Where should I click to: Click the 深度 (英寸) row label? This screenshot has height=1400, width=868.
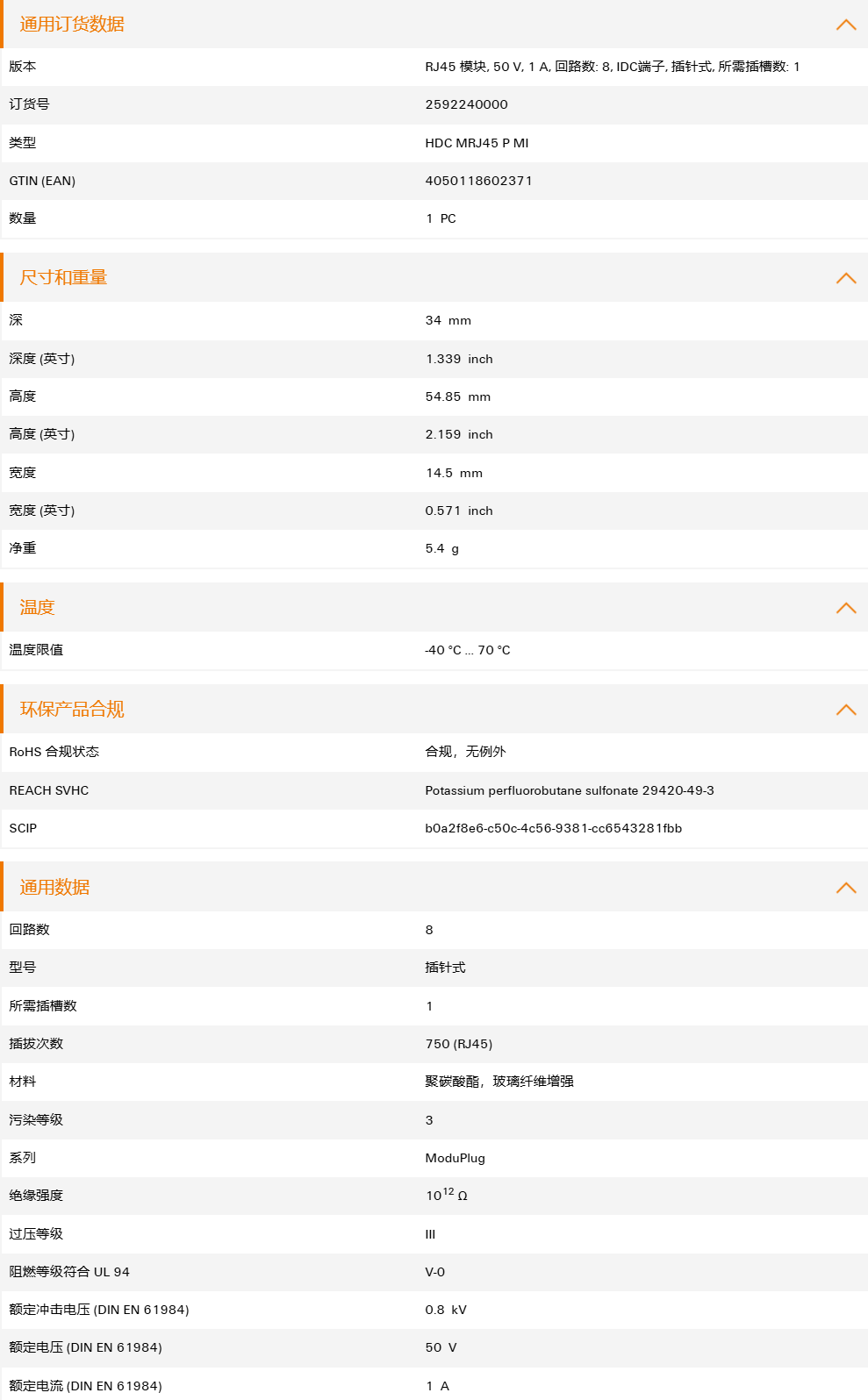42,359
